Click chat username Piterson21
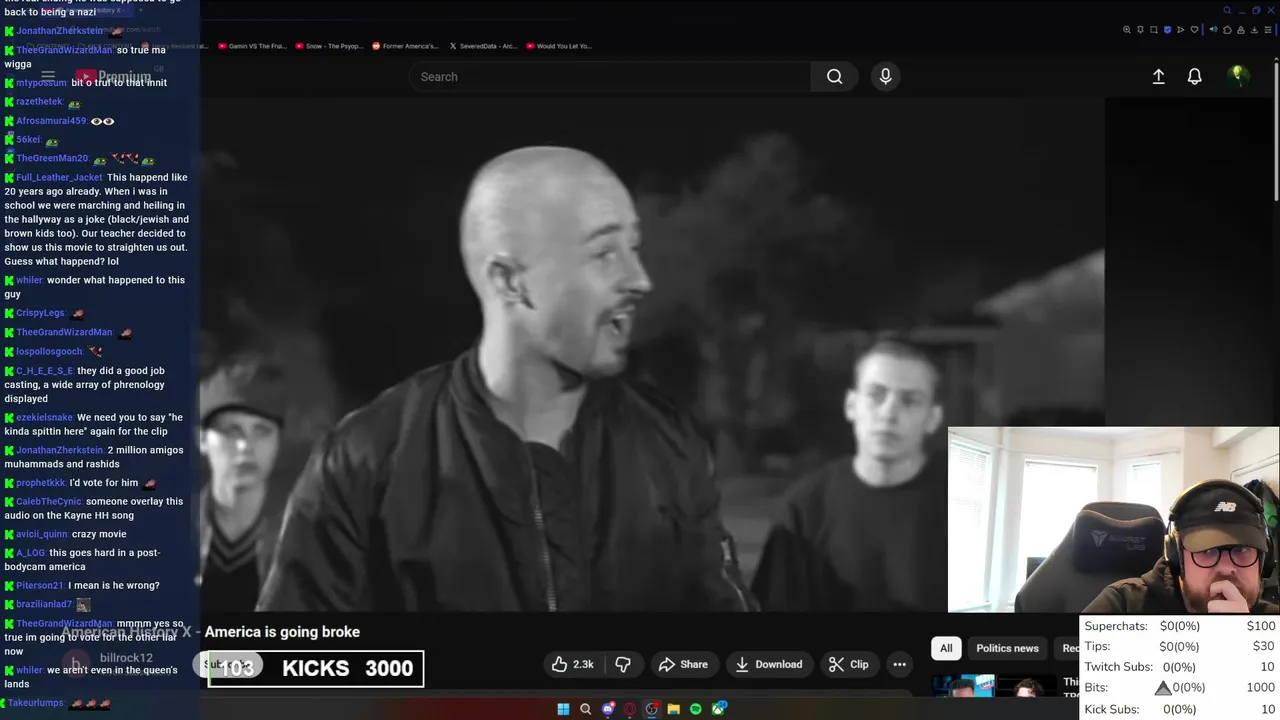1280x720 pixels. pos(40,585)
